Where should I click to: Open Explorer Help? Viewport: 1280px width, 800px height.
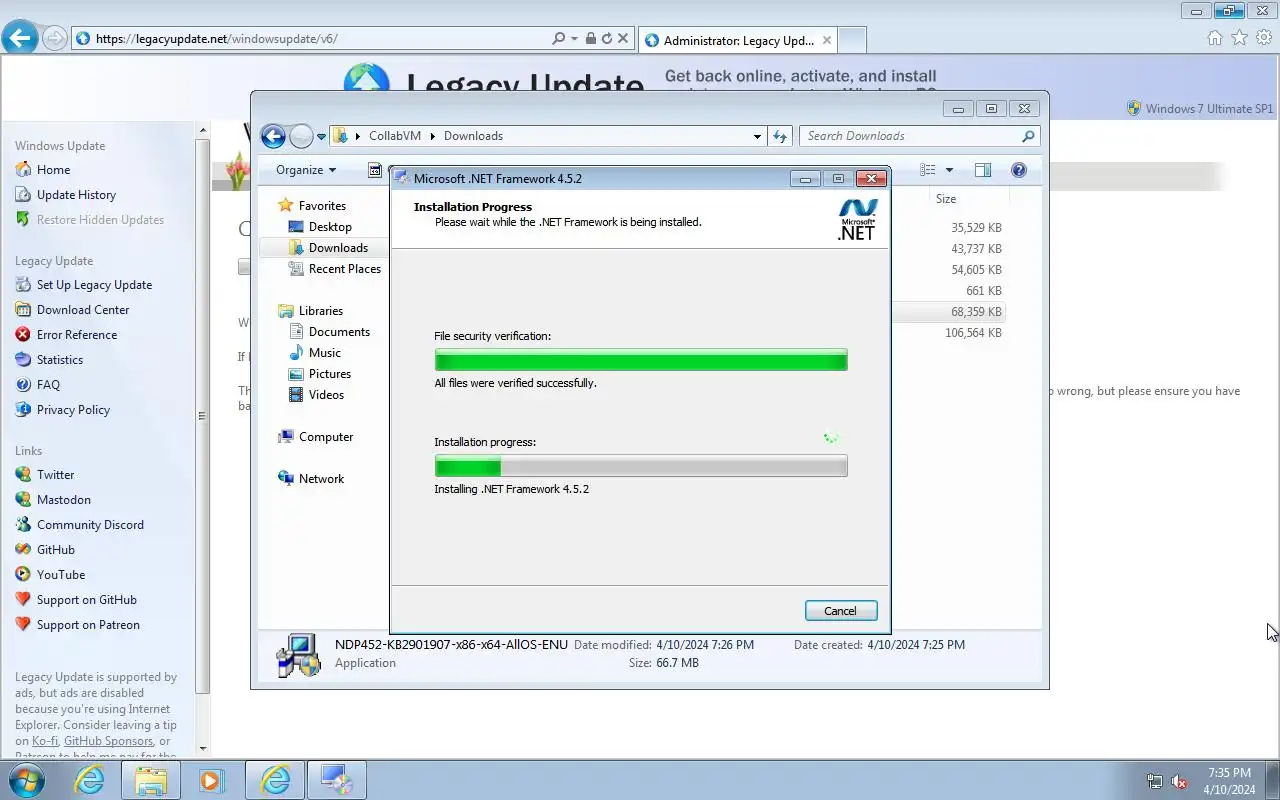tap(1019, 170)
